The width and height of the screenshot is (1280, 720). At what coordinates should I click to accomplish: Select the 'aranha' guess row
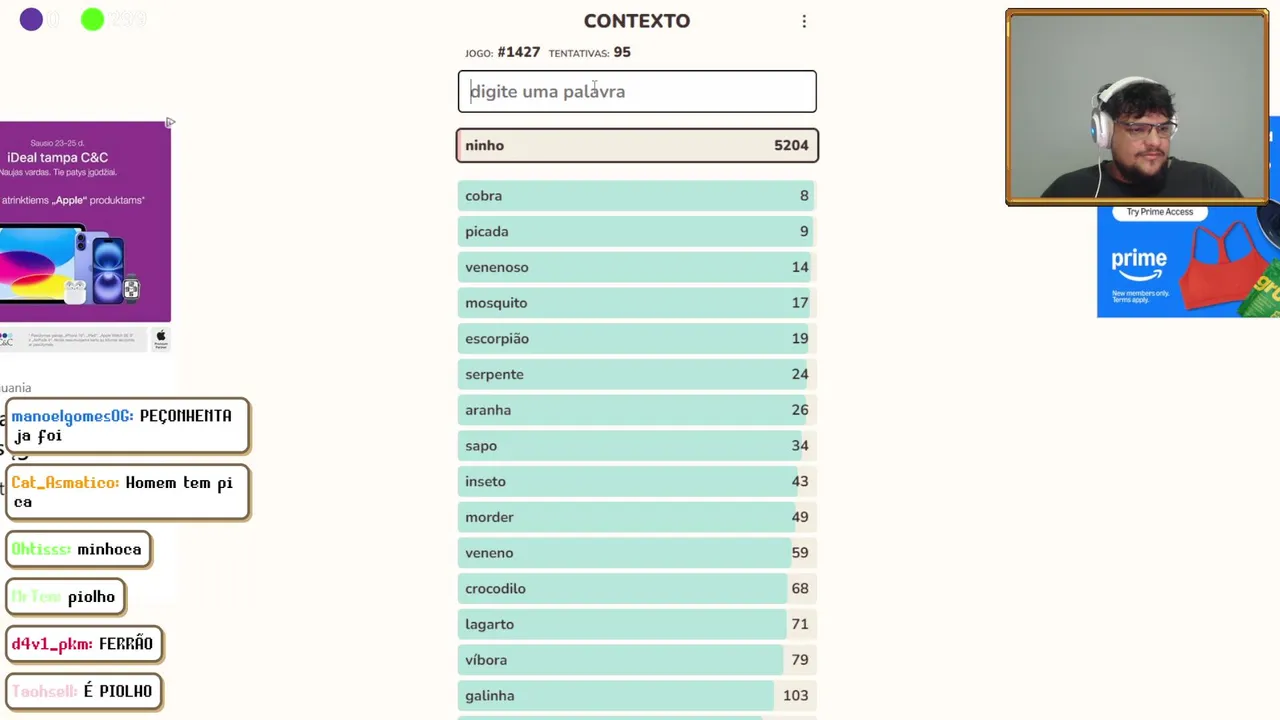[x=637, y=410]
